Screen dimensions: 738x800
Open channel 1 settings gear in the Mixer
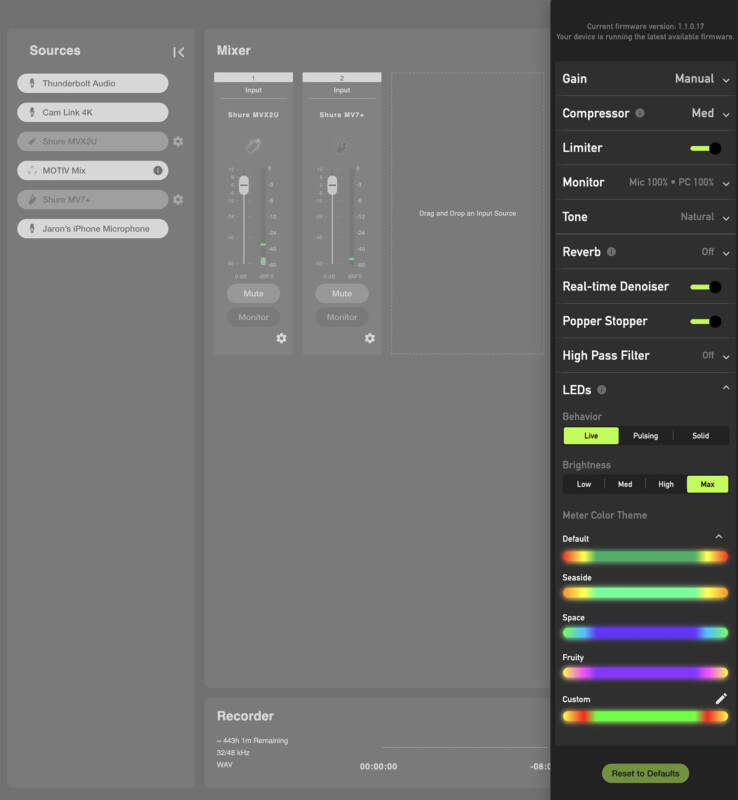281,338
